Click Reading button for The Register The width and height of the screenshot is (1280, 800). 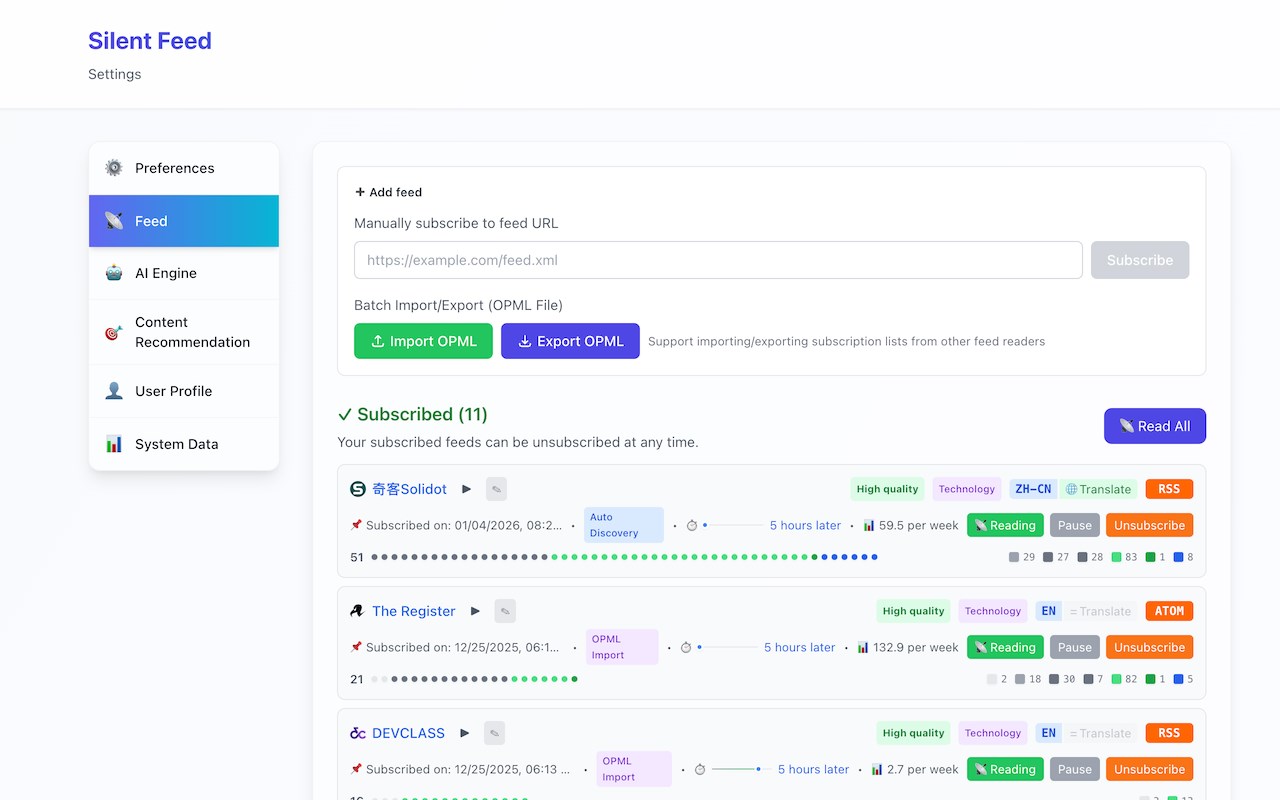coord(1005,647)
